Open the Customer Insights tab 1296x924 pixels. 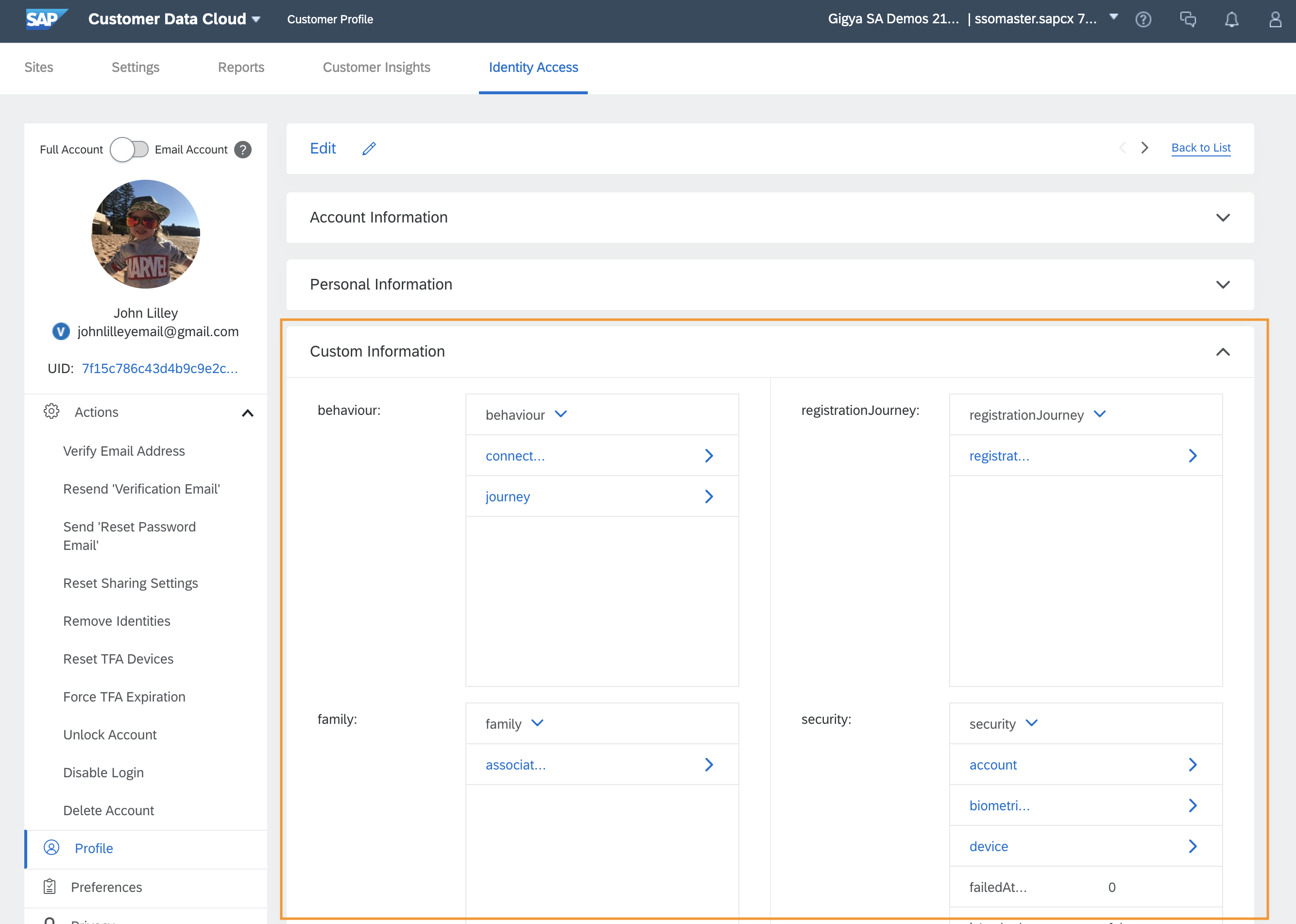(x=376, y=67)
